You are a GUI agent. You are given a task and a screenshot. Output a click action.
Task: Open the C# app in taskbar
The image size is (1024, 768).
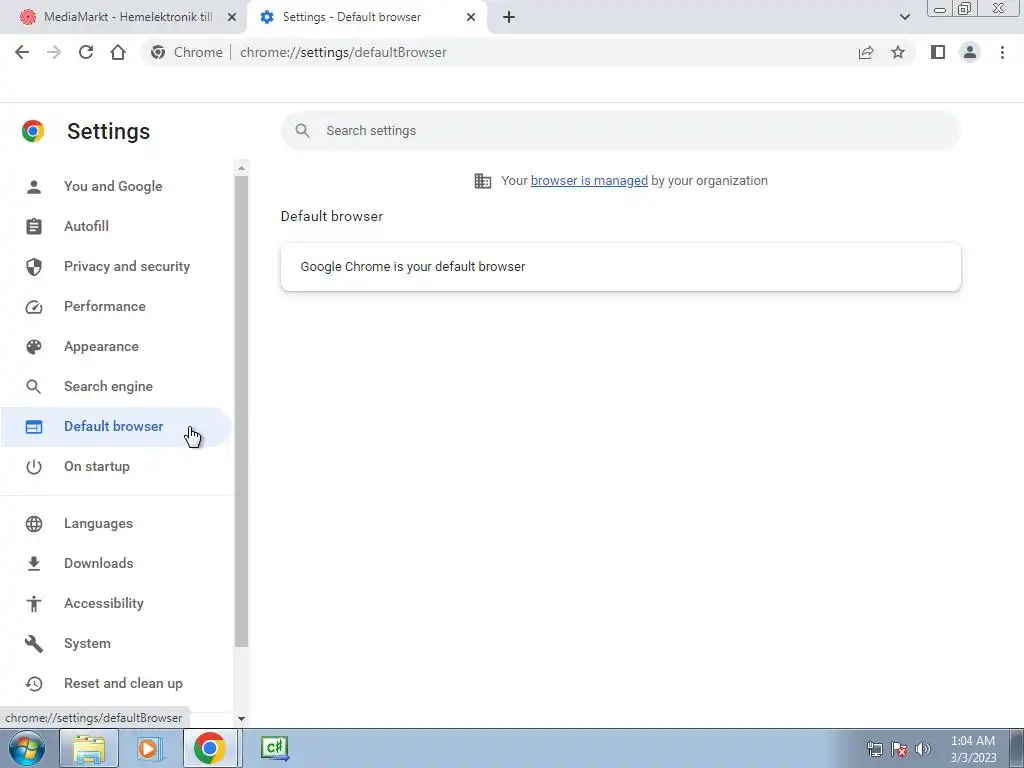274,748
